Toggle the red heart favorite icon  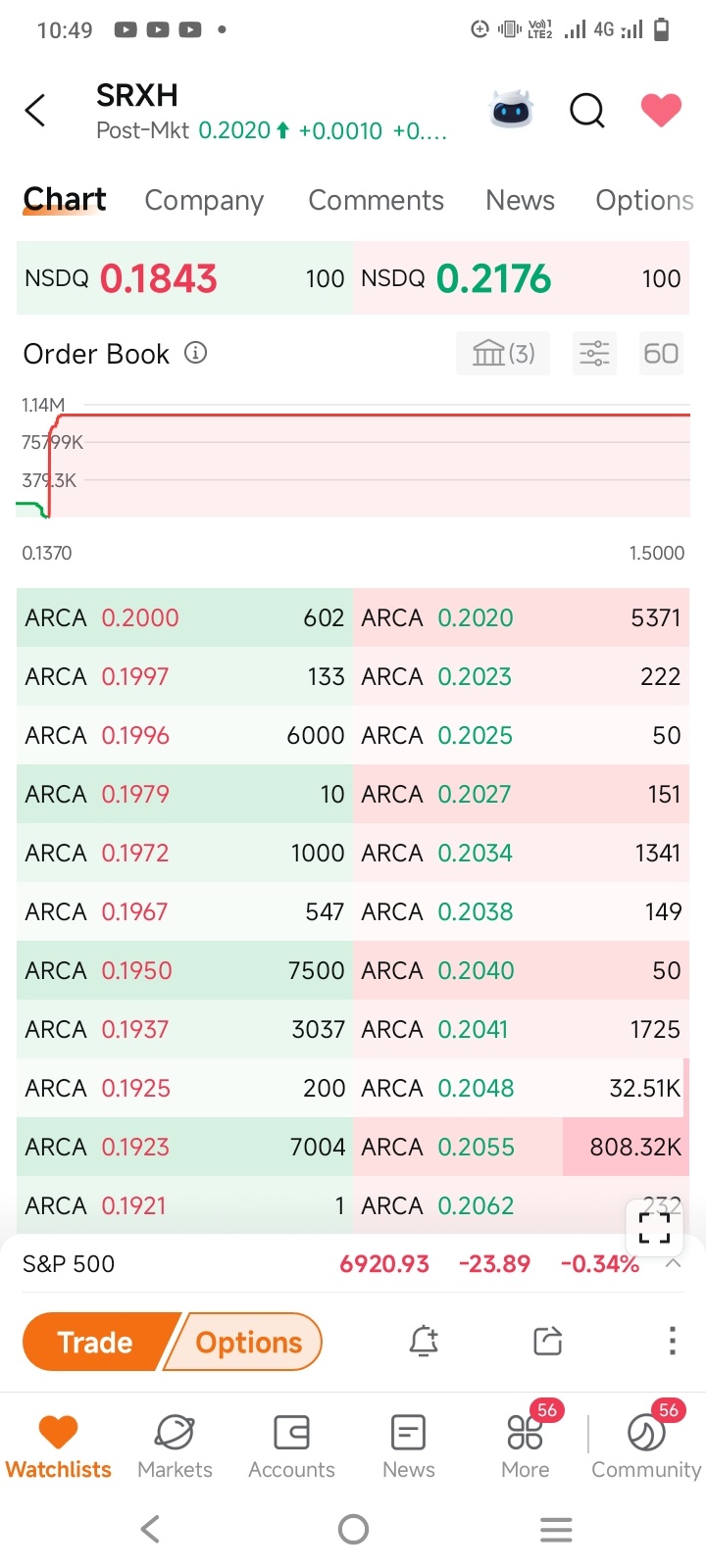[661, 110]
